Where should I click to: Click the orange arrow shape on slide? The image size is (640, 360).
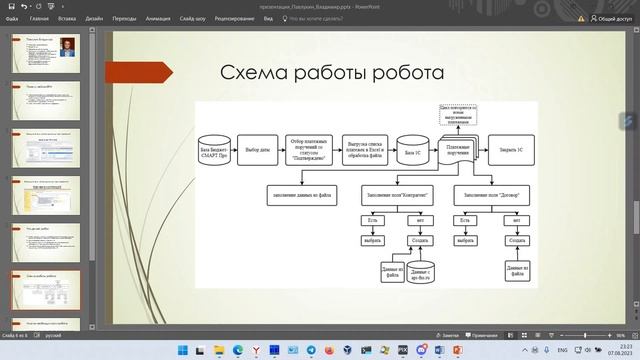(139, 73)
